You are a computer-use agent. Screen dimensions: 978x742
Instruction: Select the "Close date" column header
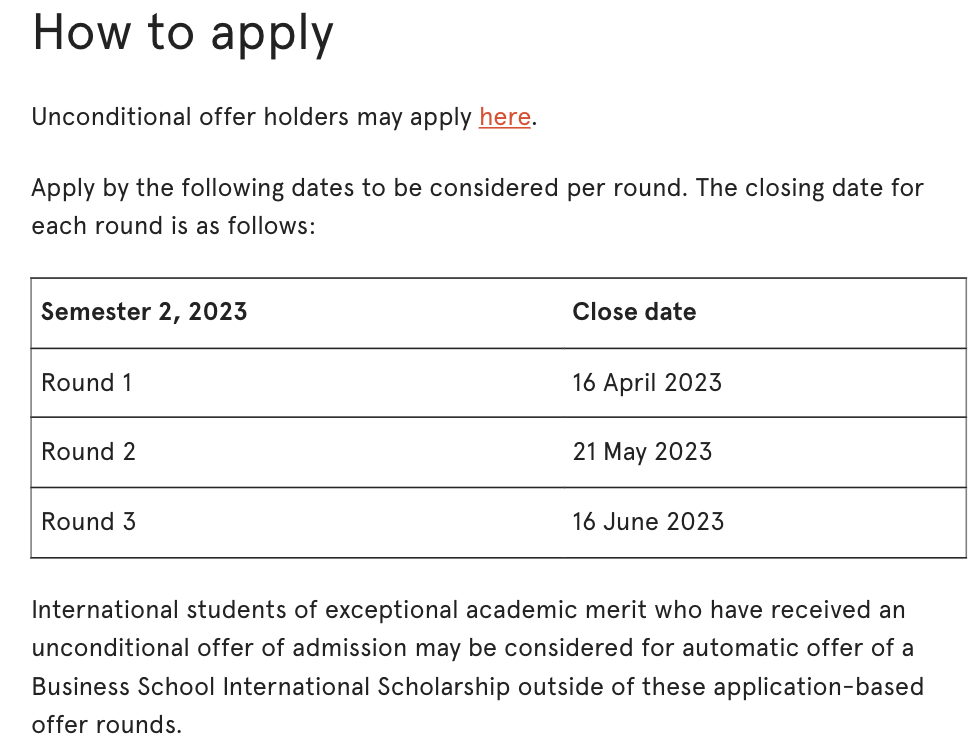pyautogui.click(x=634, y=312)
